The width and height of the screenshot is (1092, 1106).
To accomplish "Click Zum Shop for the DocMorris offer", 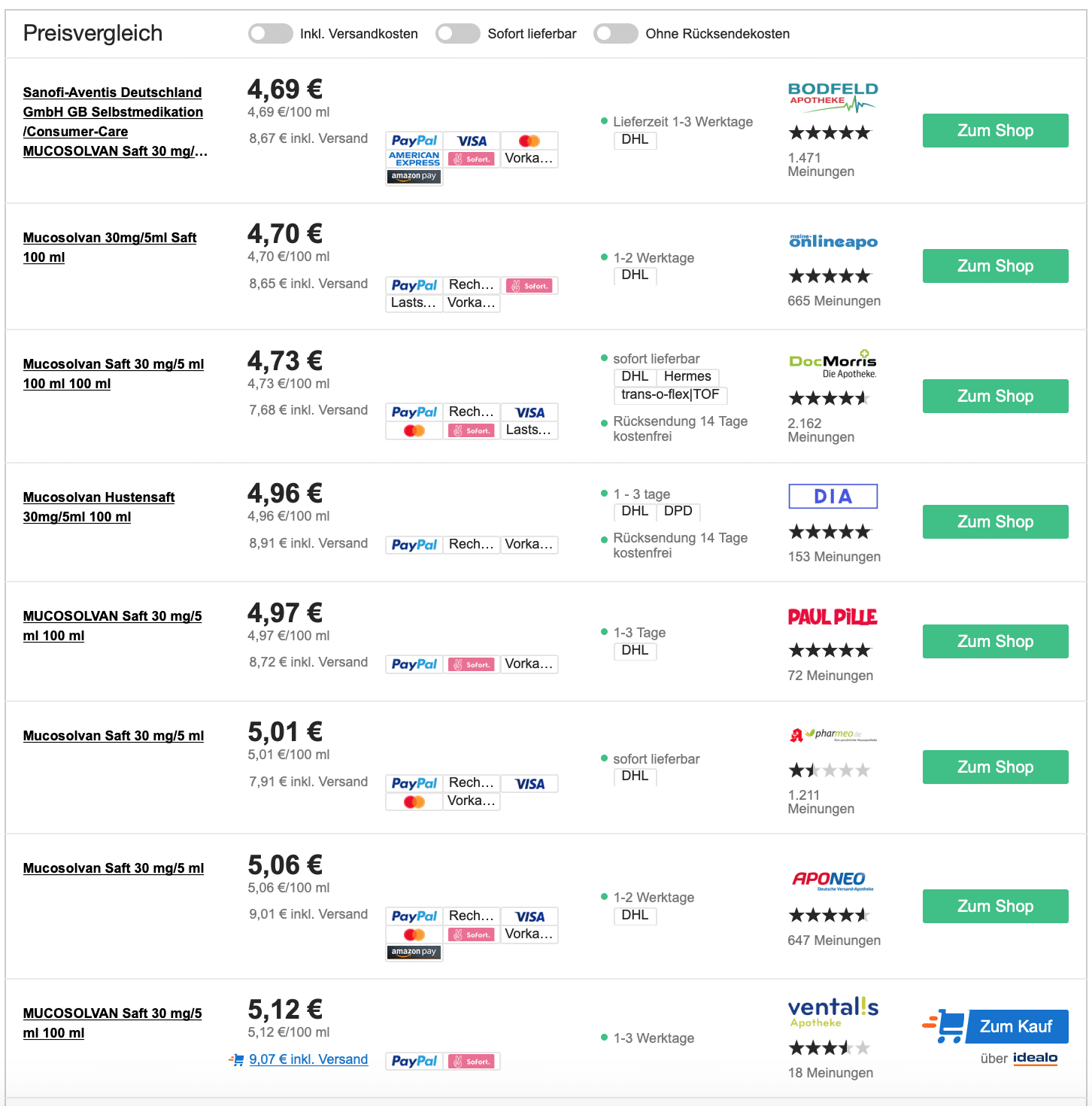I will point(995,396).
